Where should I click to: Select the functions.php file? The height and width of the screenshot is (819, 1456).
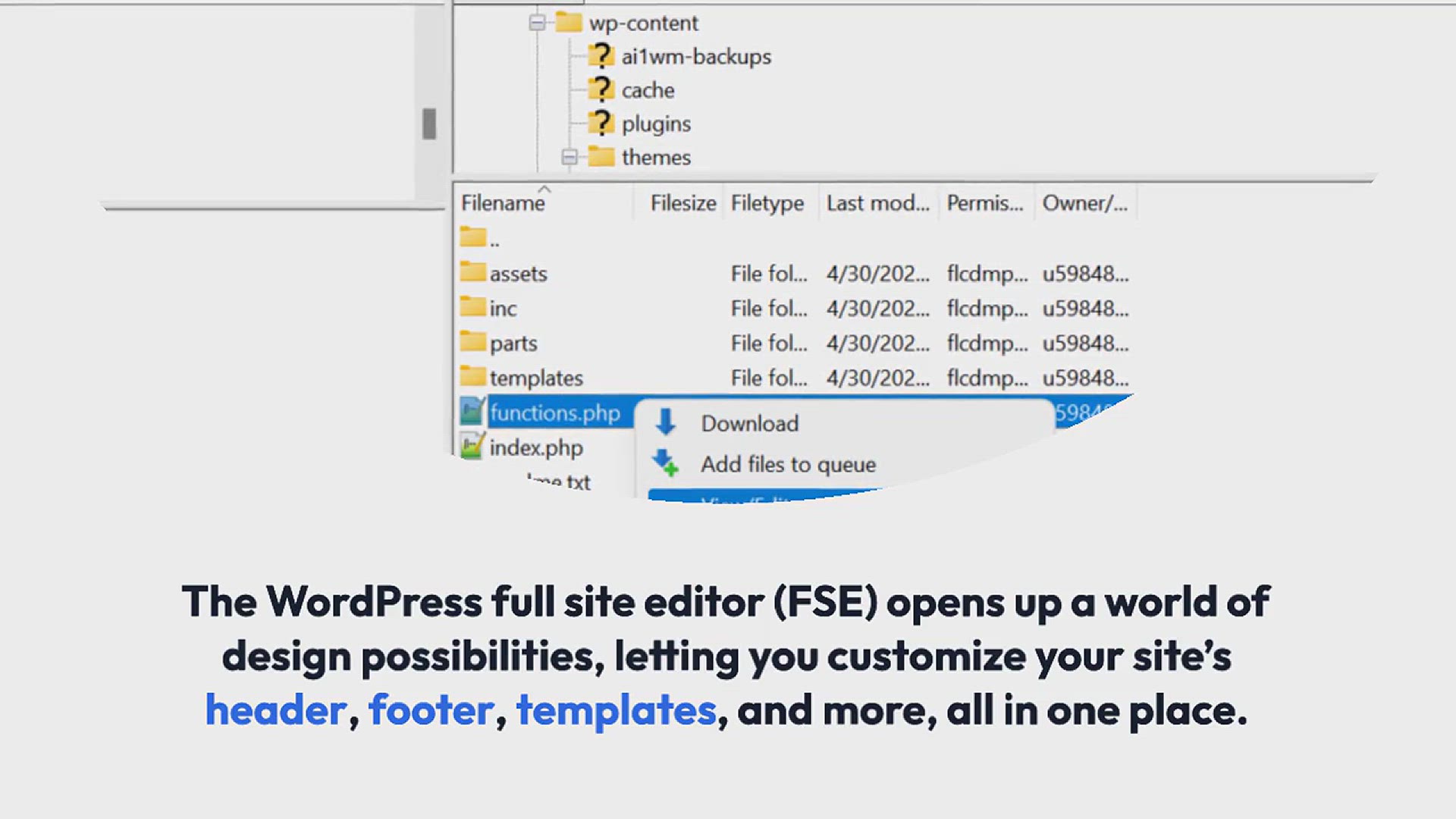pos(555,413)
